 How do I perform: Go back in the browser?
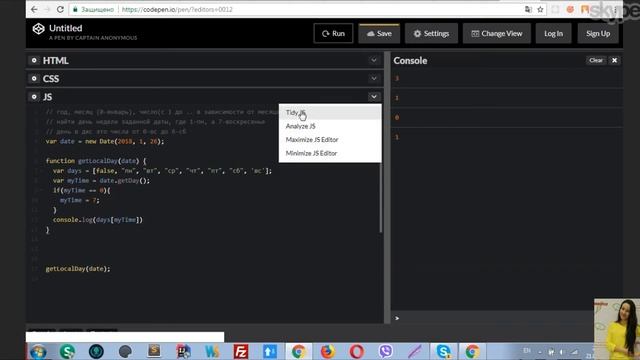coord(34,9)
